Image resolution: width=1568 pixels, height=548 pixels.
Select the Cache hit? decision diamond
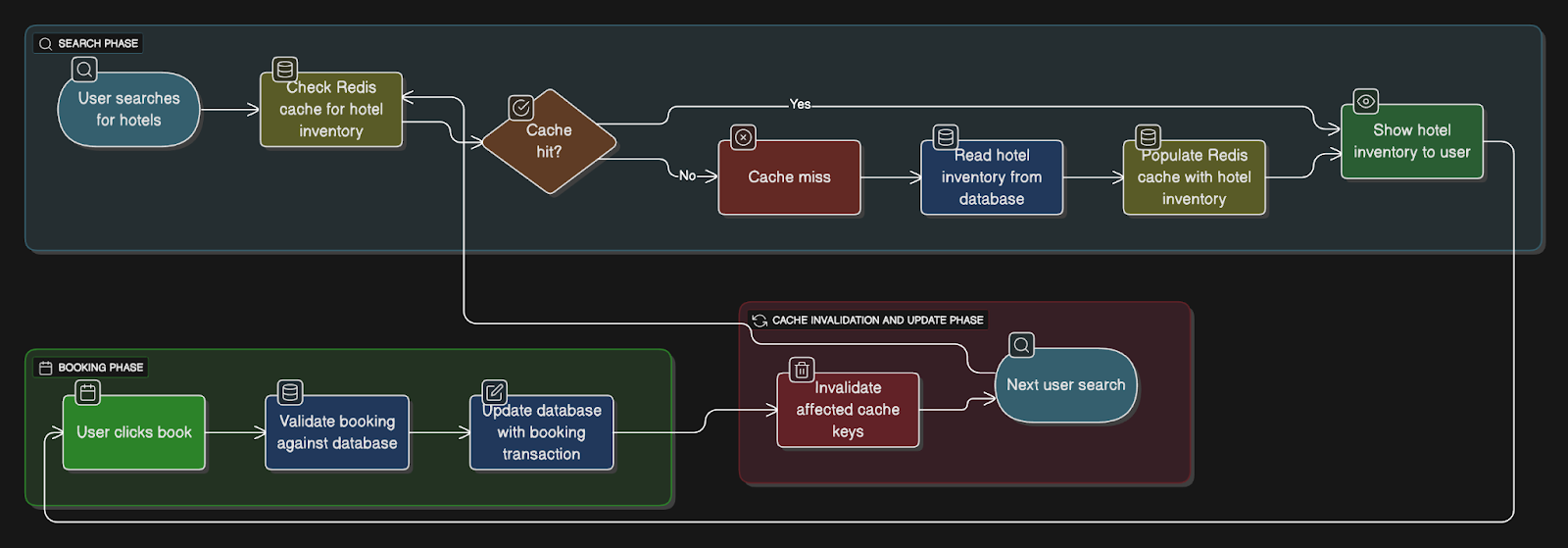click(550, 142)
